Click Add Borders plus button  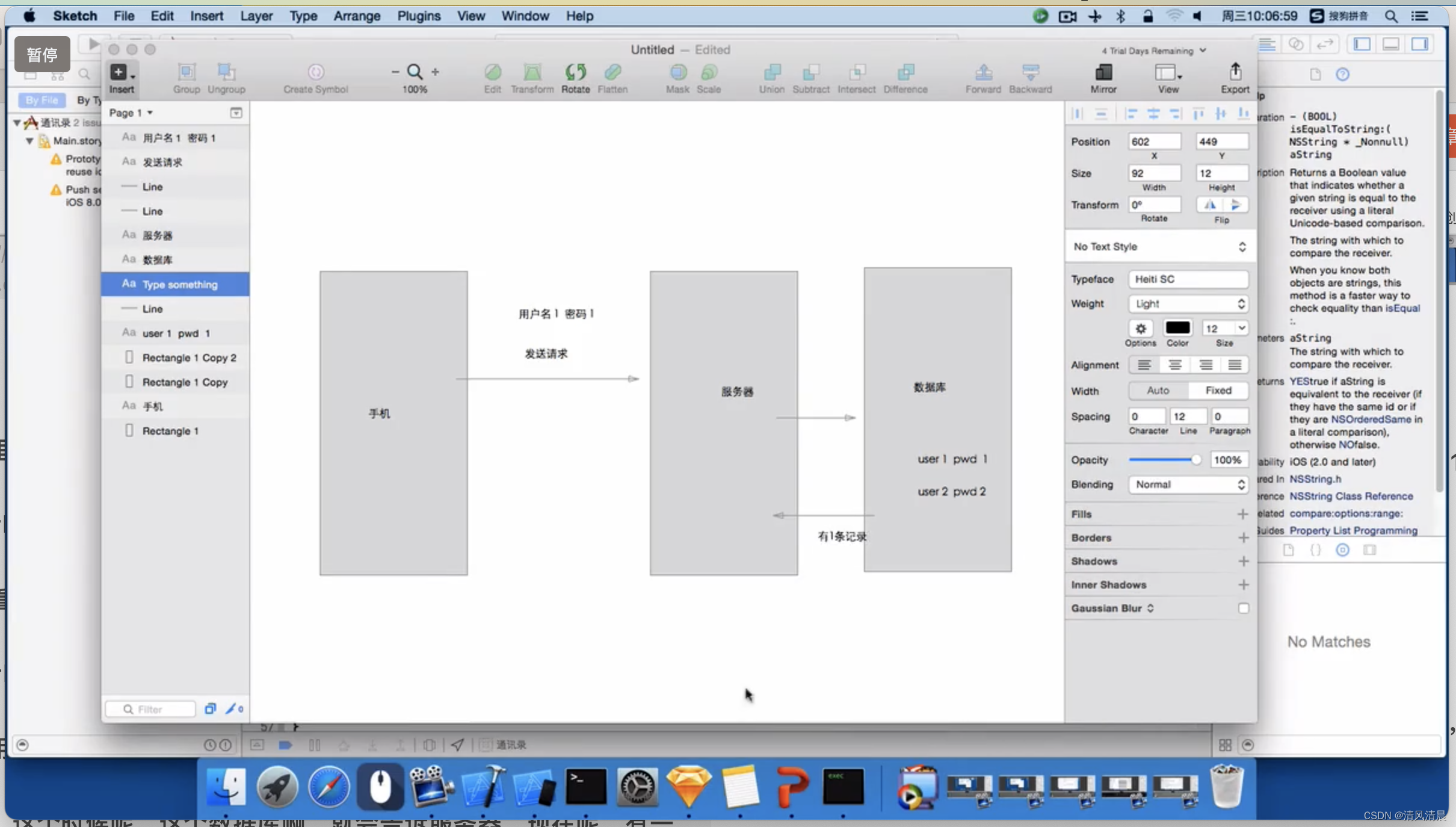pyautogui.click(x=1243, y=537)
